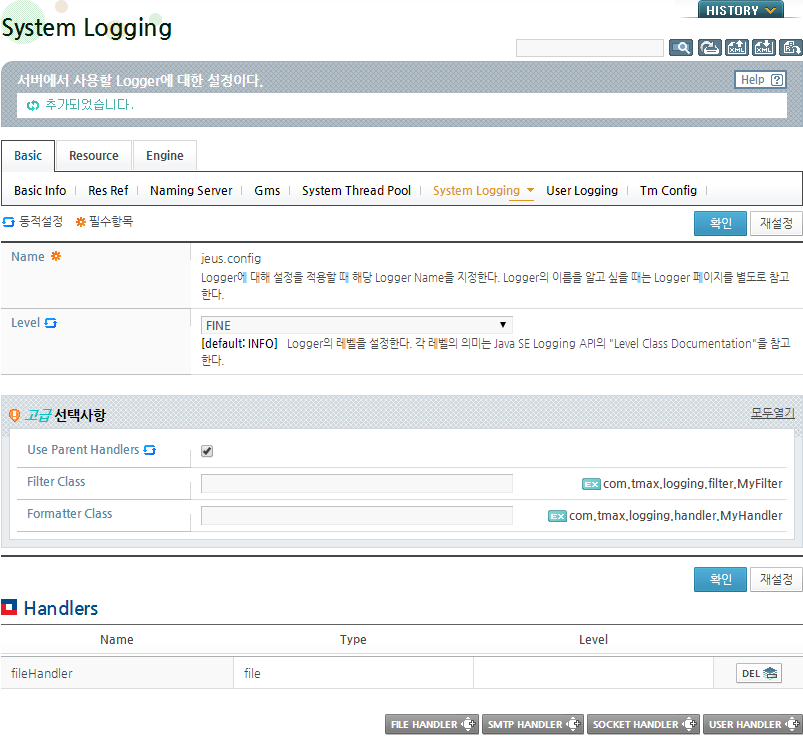Click the Filter Class input field
803x740 pixels.
tap(356, 483)
